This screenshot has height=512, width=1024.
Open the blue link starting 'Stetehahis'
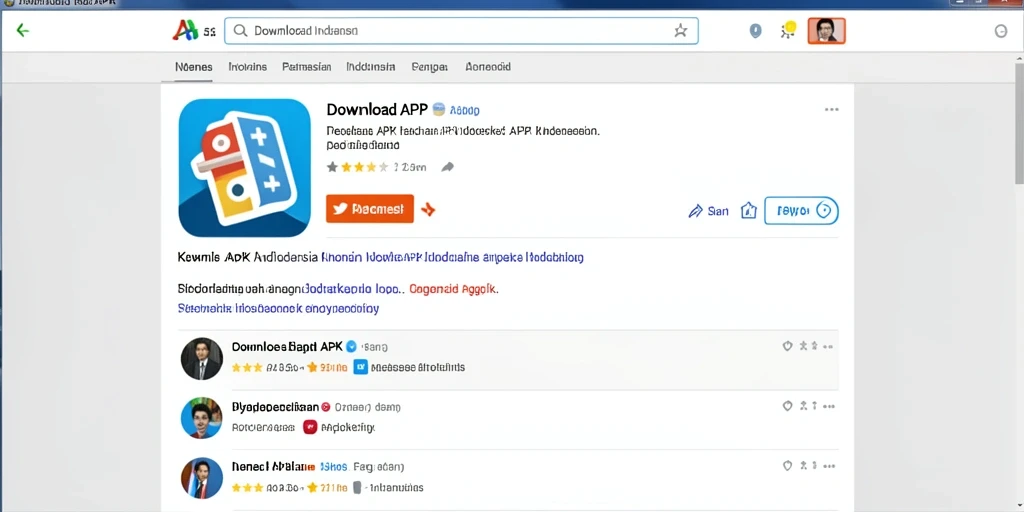coord(278,308)
